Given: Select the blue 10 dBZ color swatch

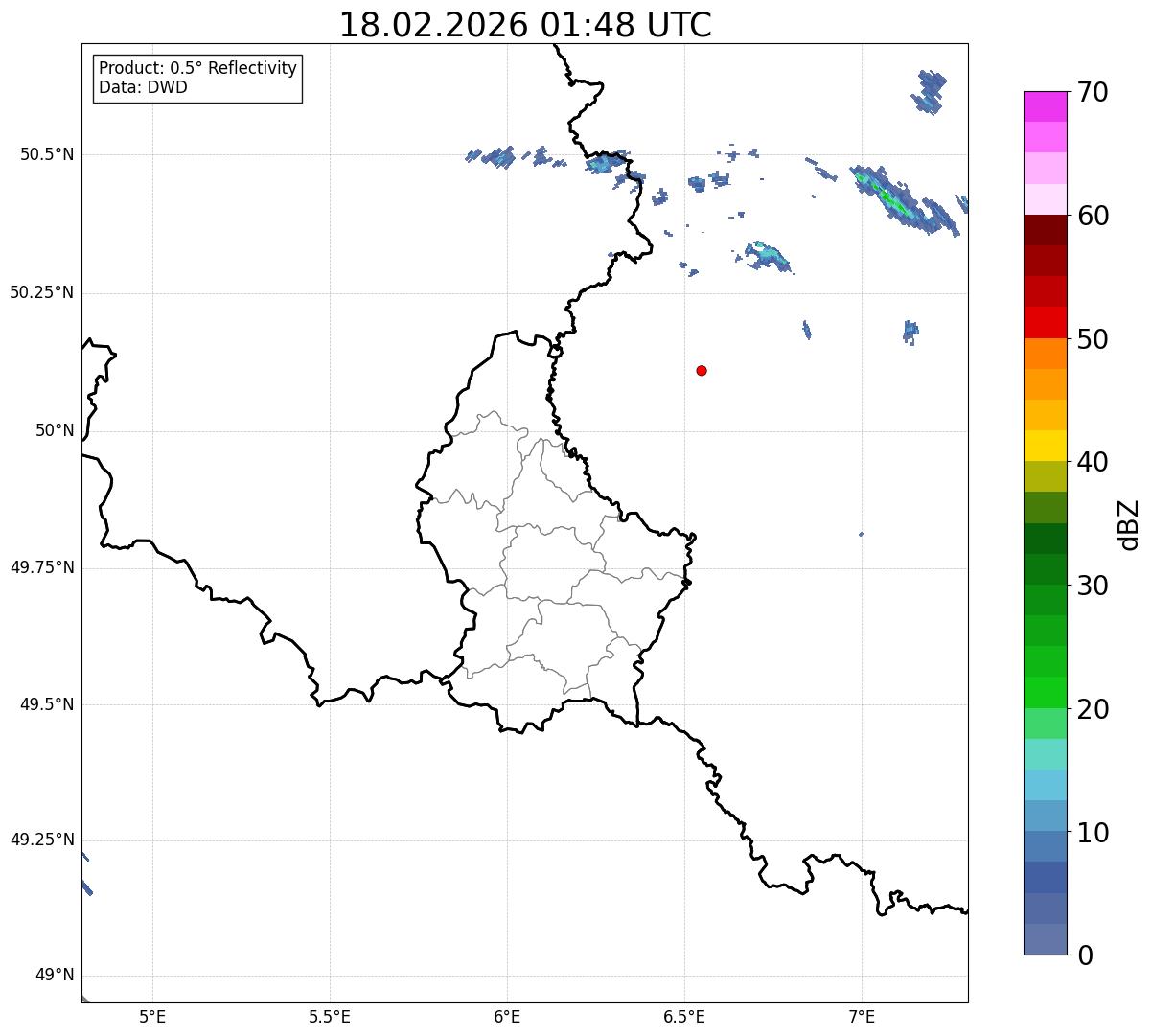Looking at the screenshot, I should (1051, 816).
